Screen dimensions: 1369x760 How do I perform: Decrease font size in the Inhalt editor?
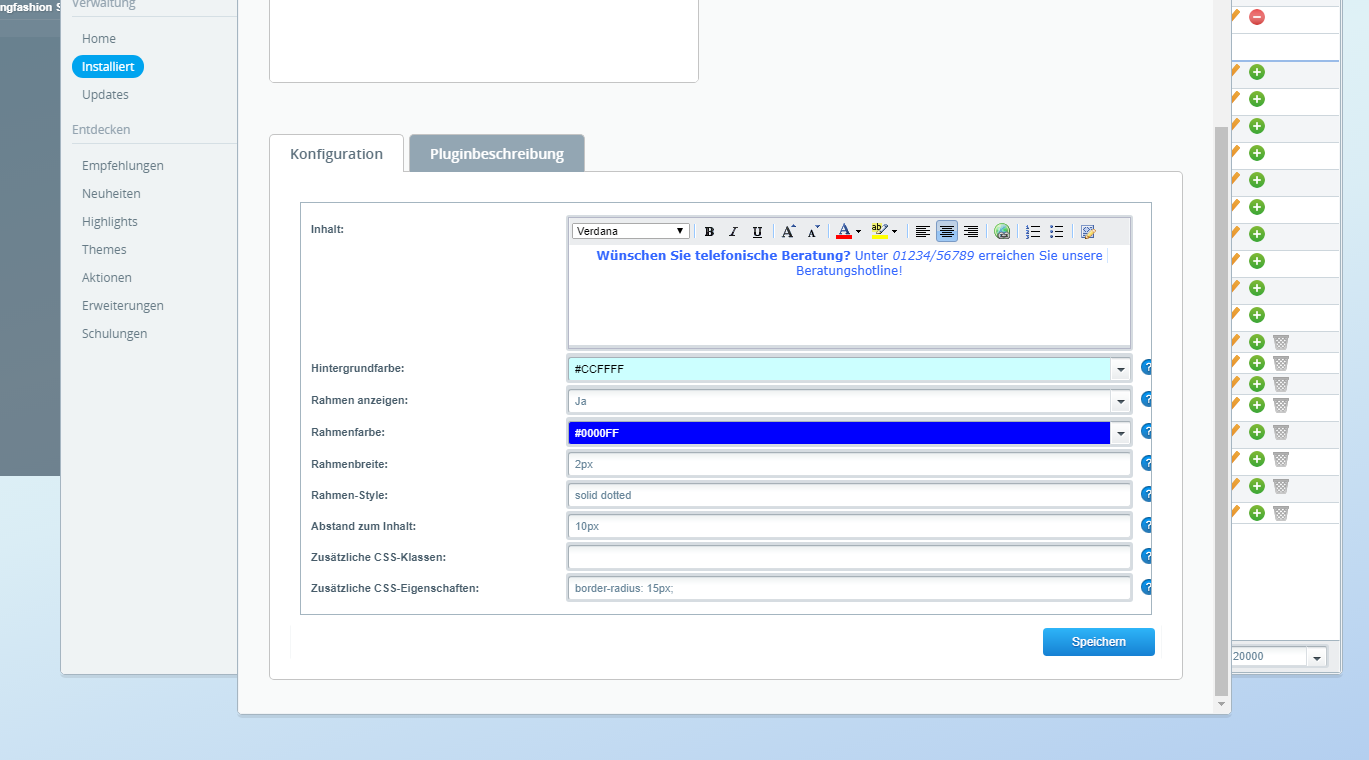click(x=813, y=232)
